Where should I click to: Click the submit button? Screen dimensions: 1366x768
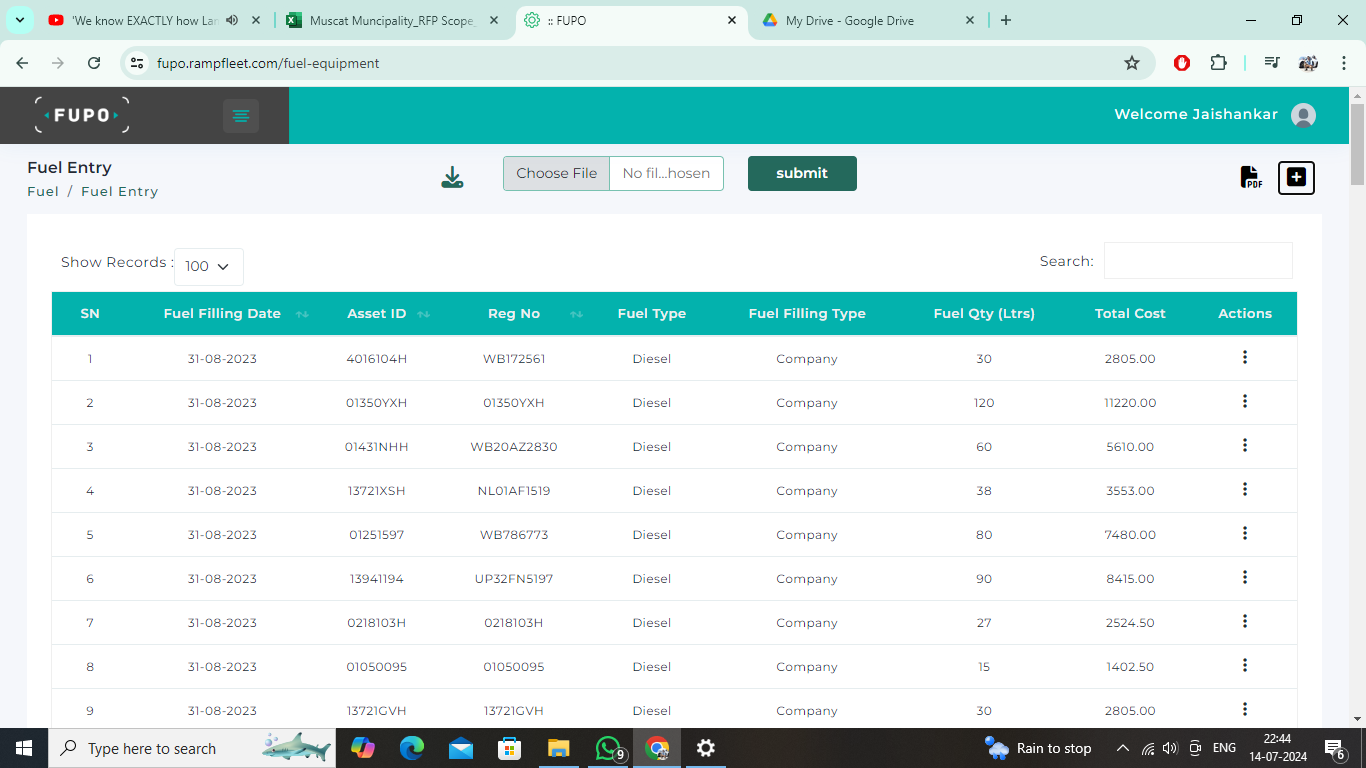point(802,173)
